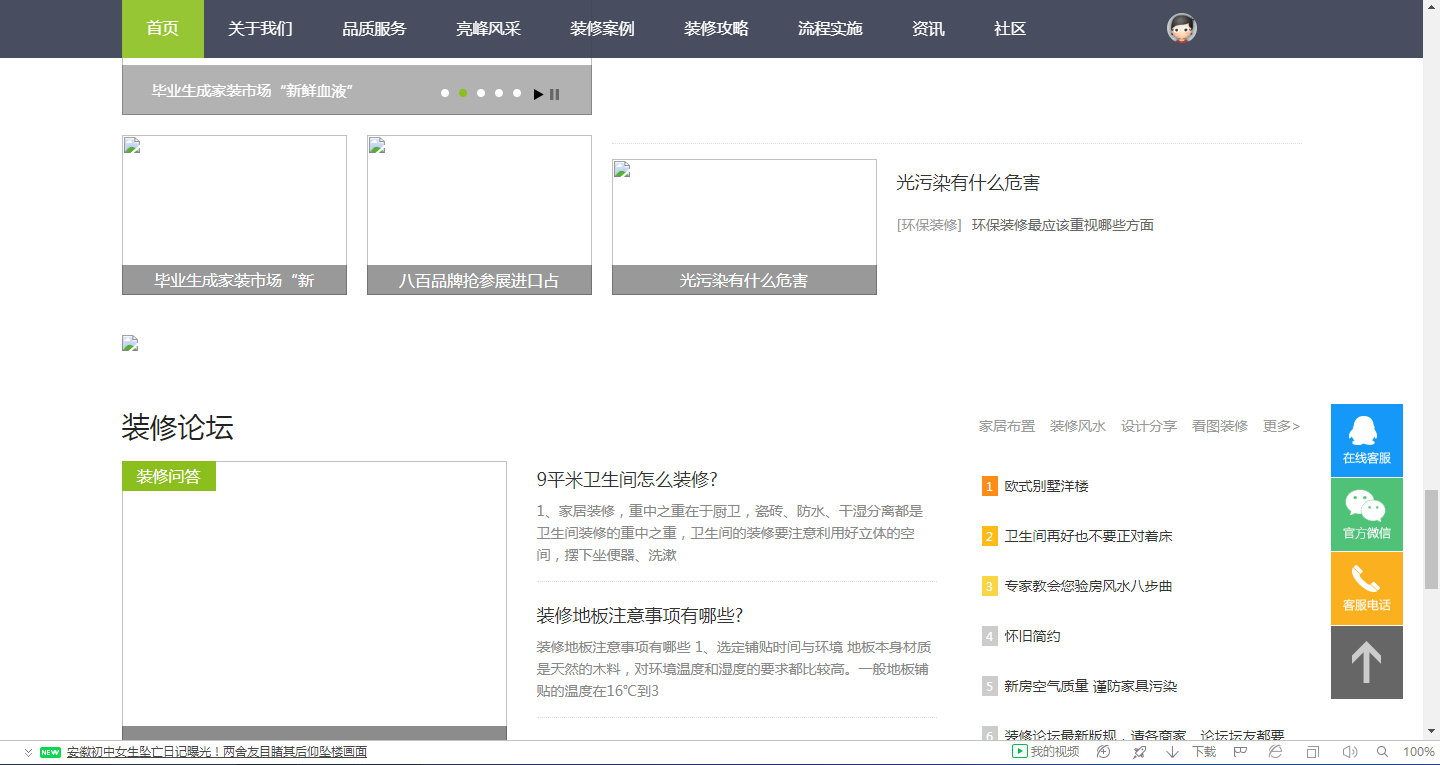Click the download arrow icon in status bar
This screenshot has height=765, width=1440.
tap(1172, 752)
